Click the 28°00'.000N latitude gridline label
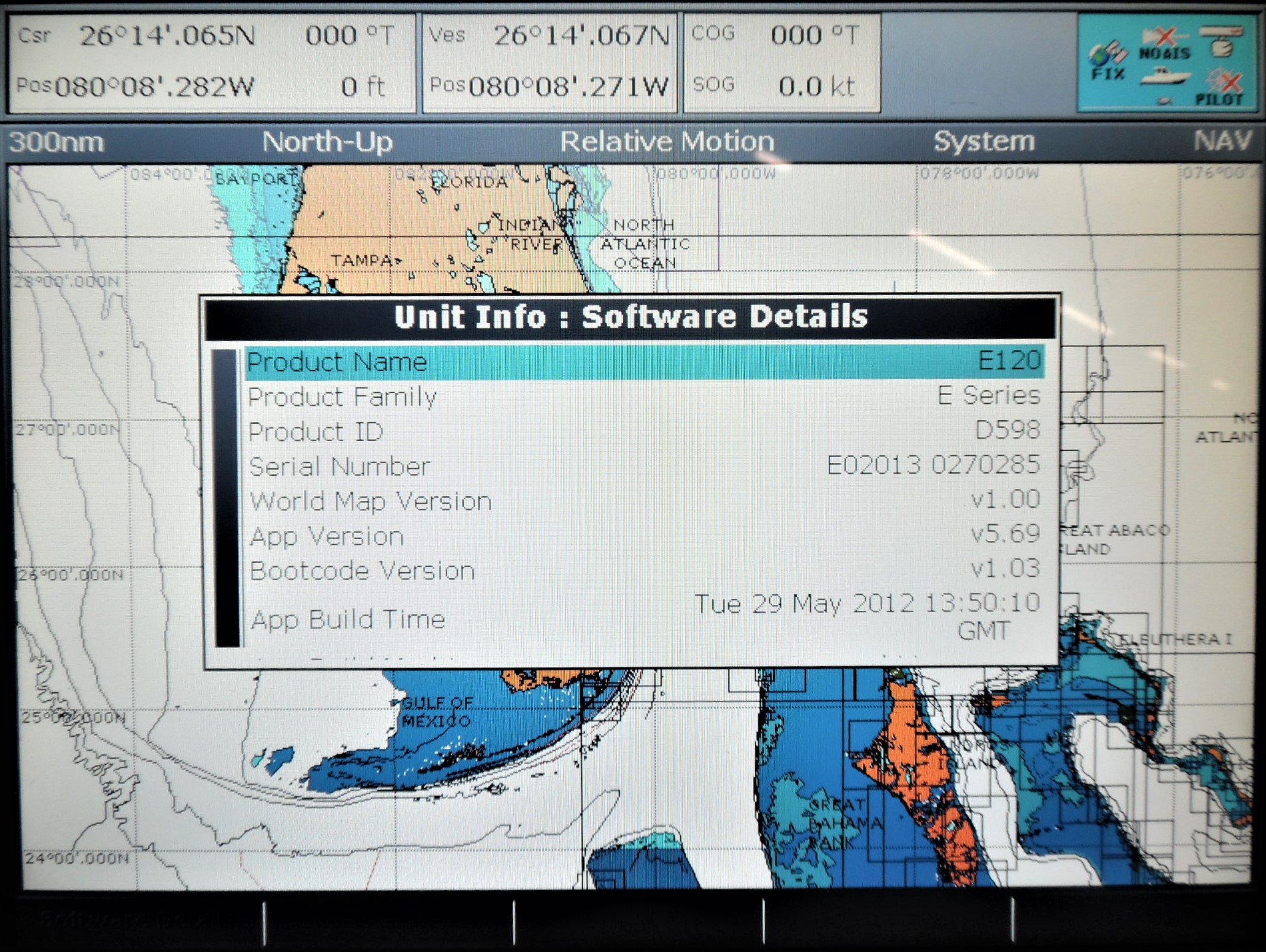Viewport: 1266px width, 952px height. (x=67, y=282)
